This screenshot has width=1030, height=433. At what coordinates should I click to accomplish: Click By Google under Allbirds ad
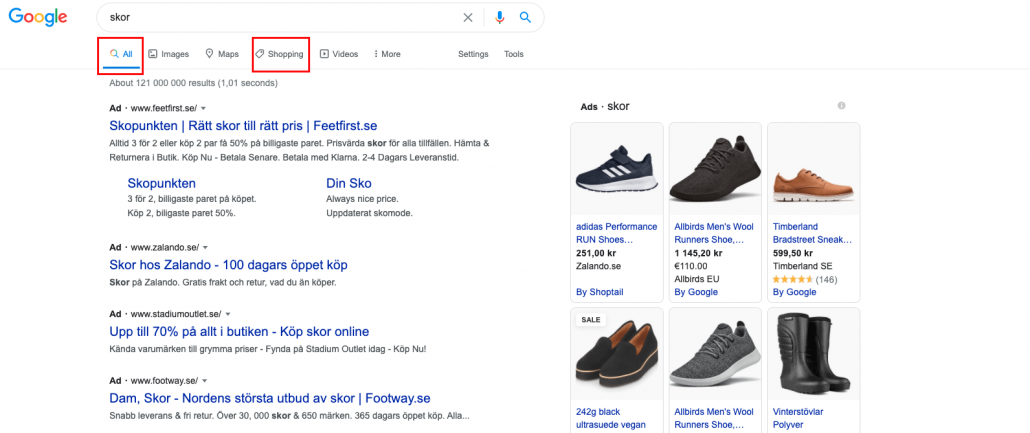pyautogui.click(x=696, y=292)
